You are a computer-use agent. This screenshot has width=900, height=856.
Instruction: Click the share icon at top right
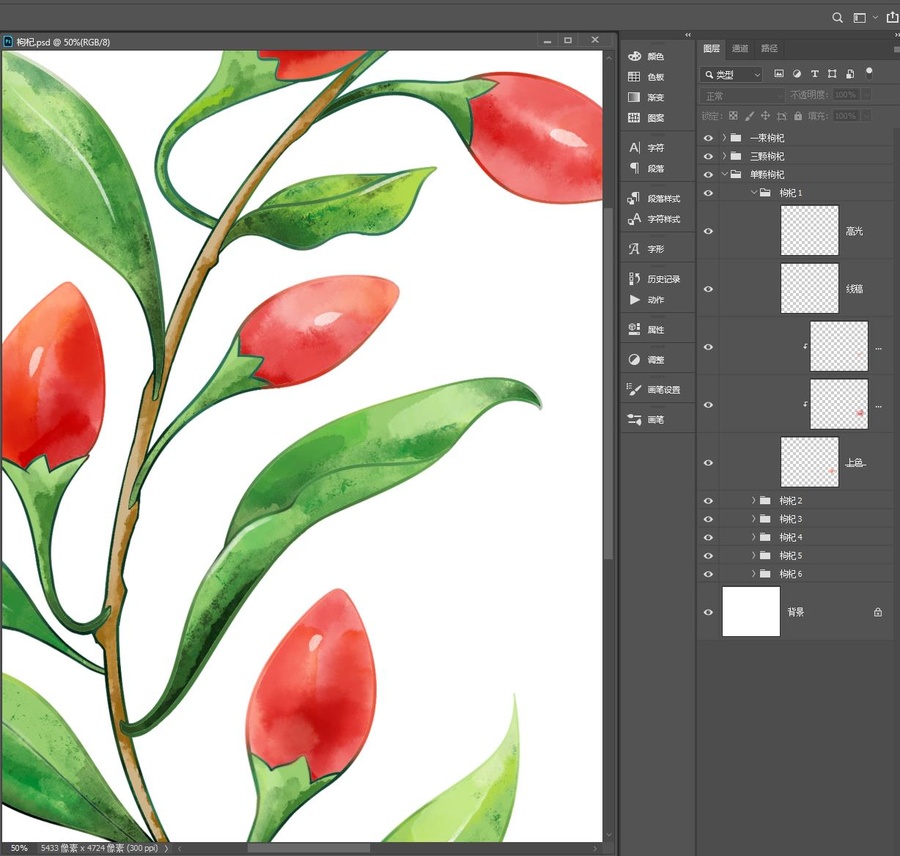(x=893, y=18)
